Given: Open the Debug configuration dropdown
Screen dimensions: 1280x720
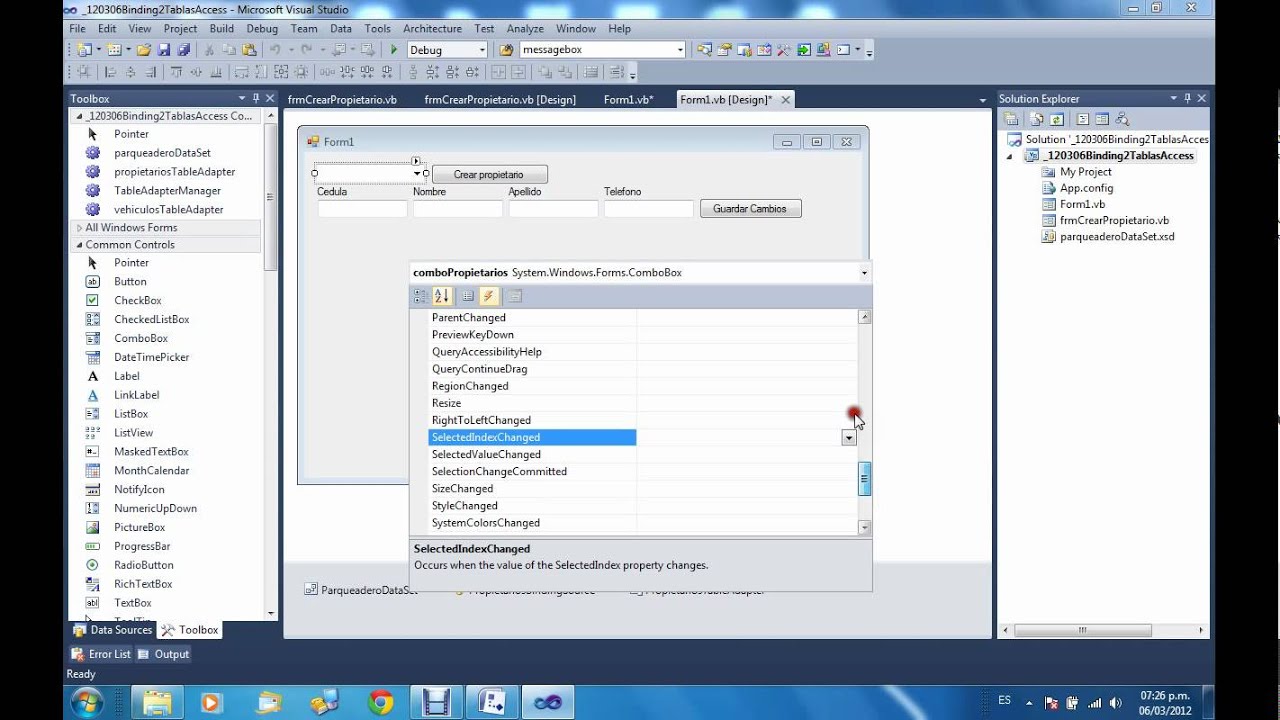Looking at the screenshot, I should (482, 50).
